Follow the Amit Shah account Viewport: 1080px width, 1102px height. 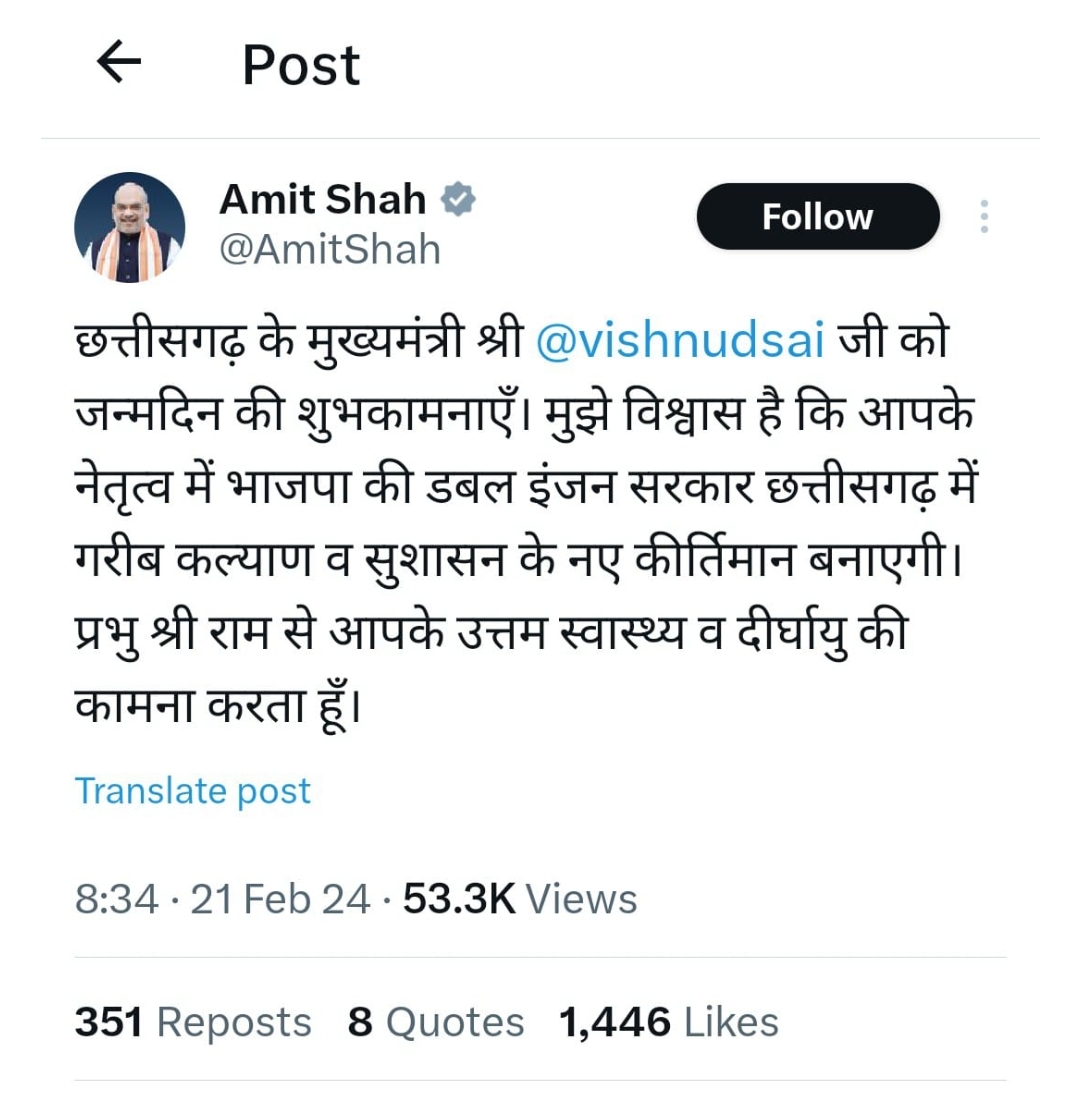tap(818, 216)
